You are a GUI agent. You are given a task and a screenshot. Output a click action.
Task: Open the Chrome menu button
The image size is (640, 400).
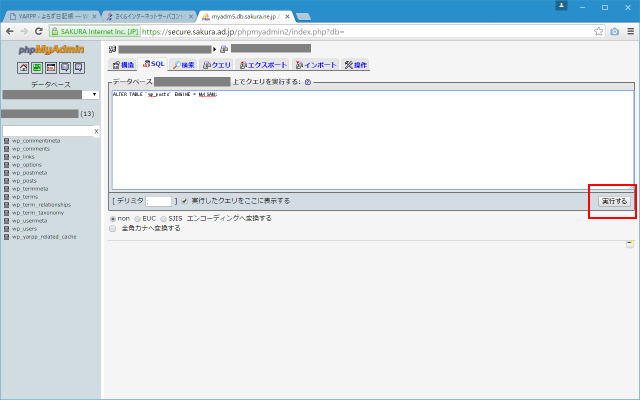click(x=629, y=31)
